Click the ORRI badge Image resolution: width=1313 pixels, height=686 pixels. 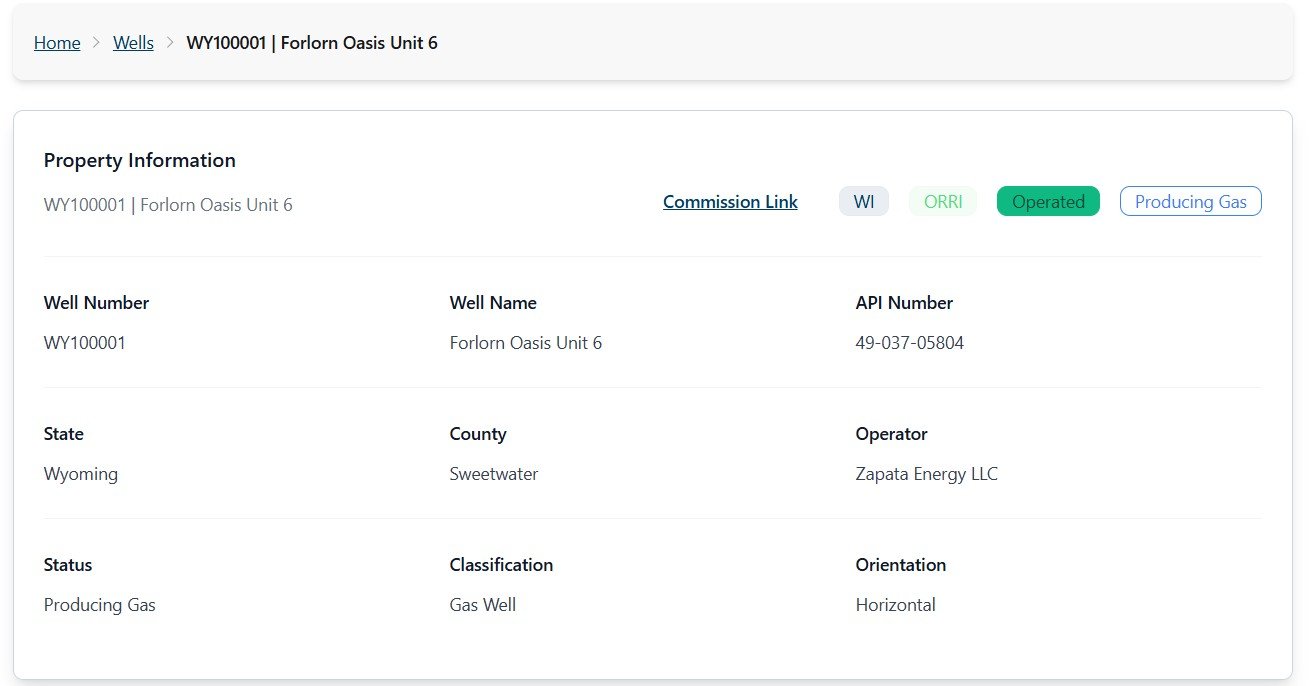(943, 201)
